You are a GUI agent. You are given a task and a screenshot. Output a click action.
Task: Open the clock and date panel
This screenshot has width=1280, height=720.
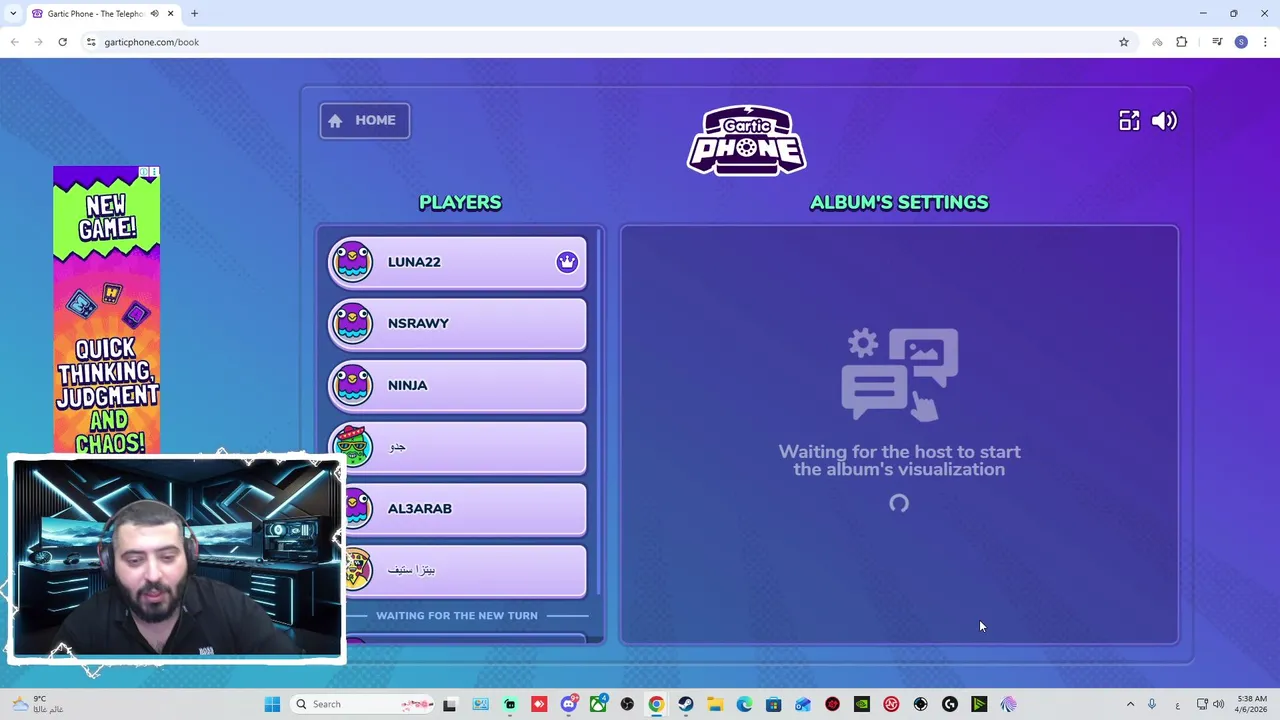(x=1252, y=704)
